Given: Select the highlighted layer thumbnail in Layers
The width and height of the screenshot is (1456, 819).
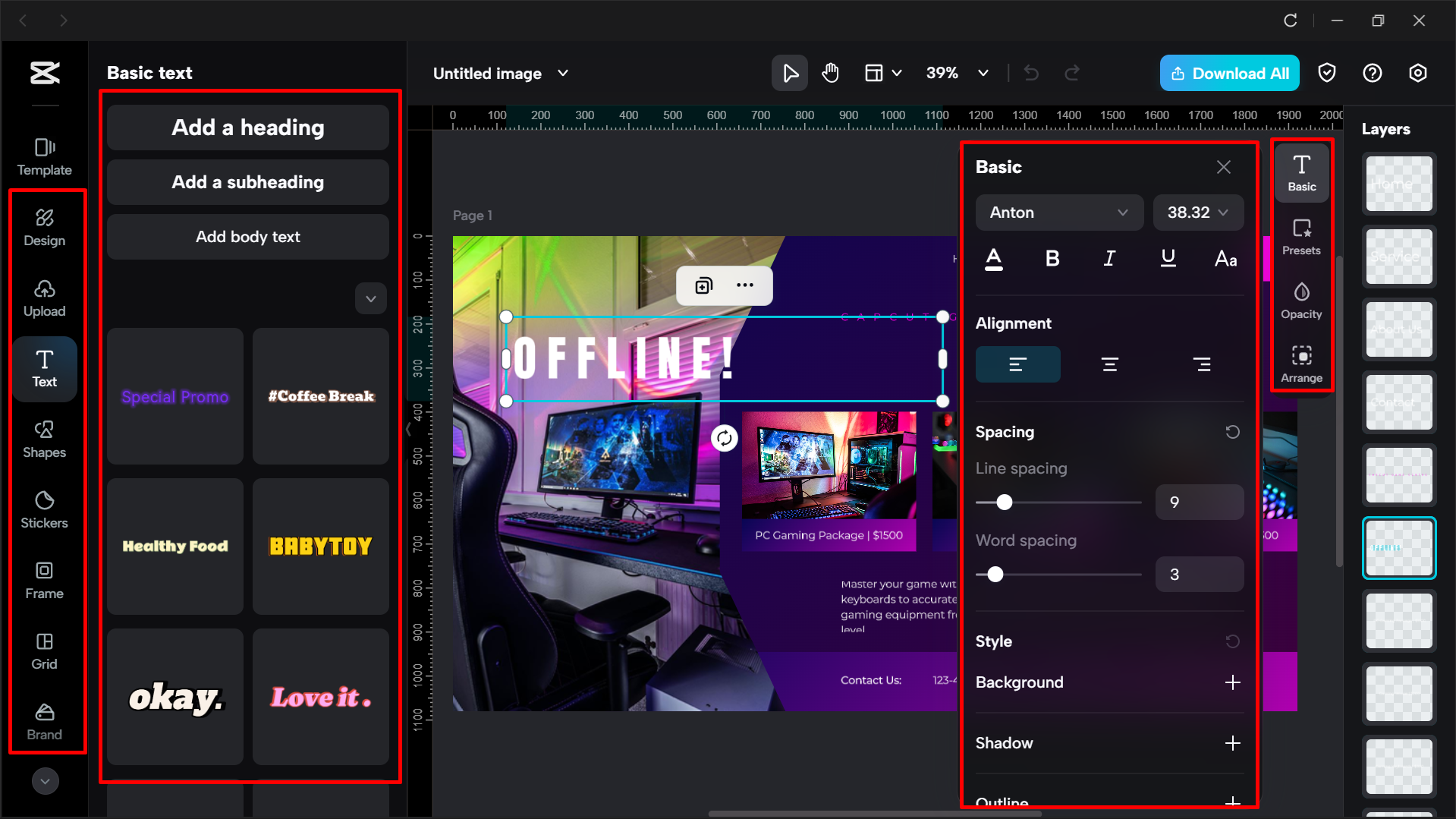Looking at the screenshot, I should click(x=1398, y=547).
